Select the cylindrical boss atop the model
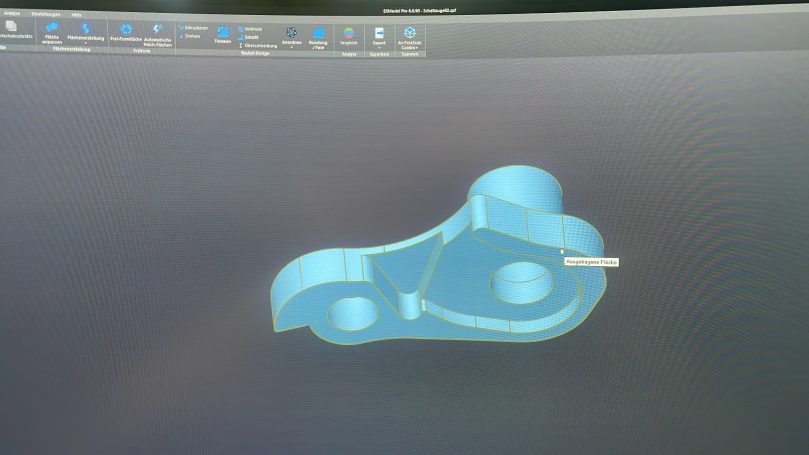This screenshot has width=809, height=455. coord(516,190)
